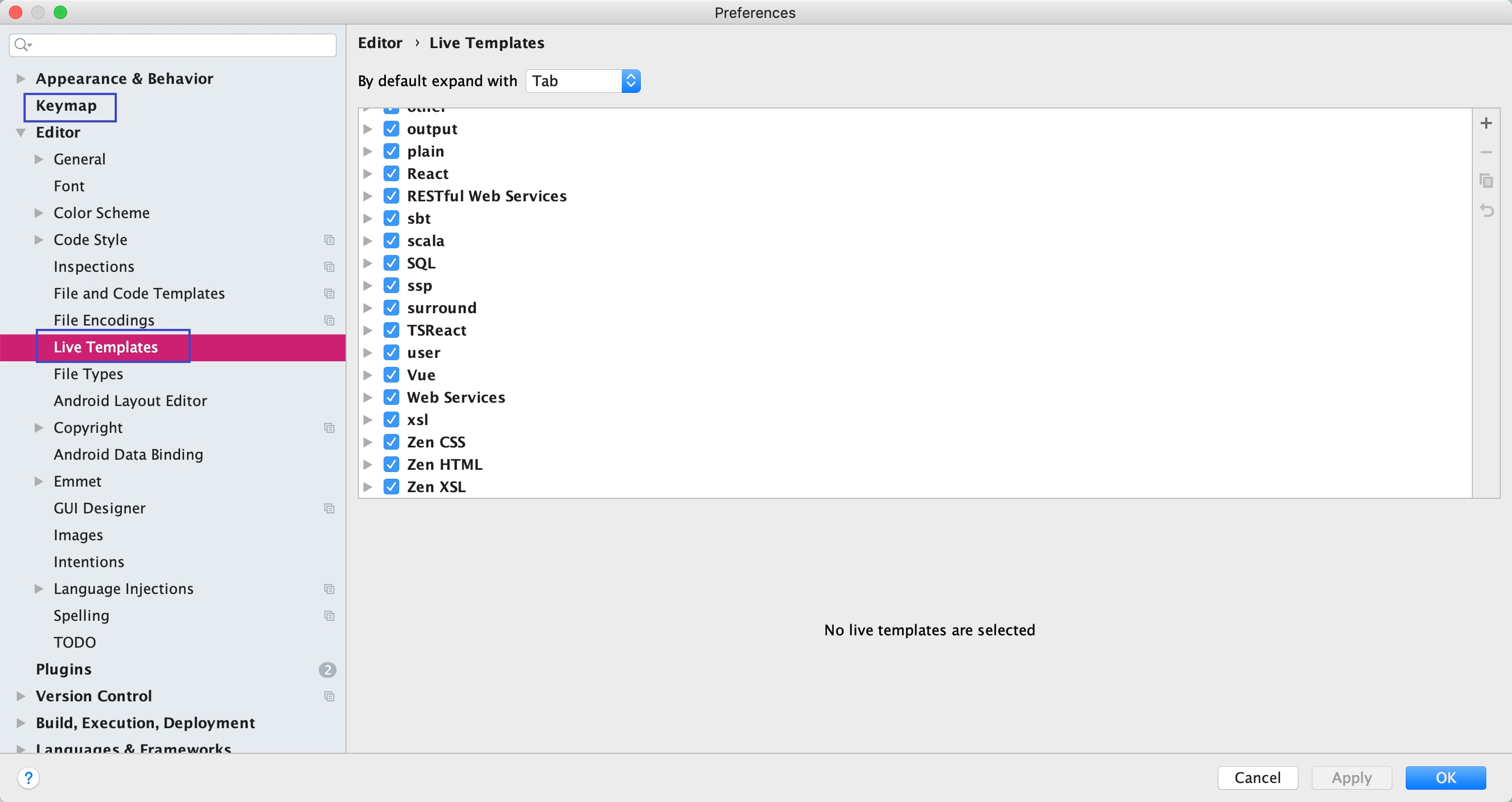Select File Types in Editor settings
The height and width of the screenshot is (802, 1512).
click(x=88, y=374)
